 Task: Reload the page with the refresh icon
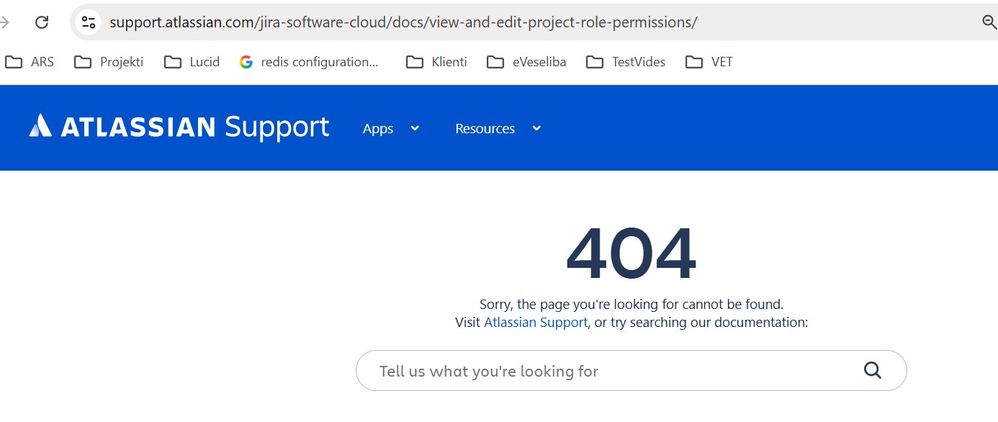coord(41,22)
